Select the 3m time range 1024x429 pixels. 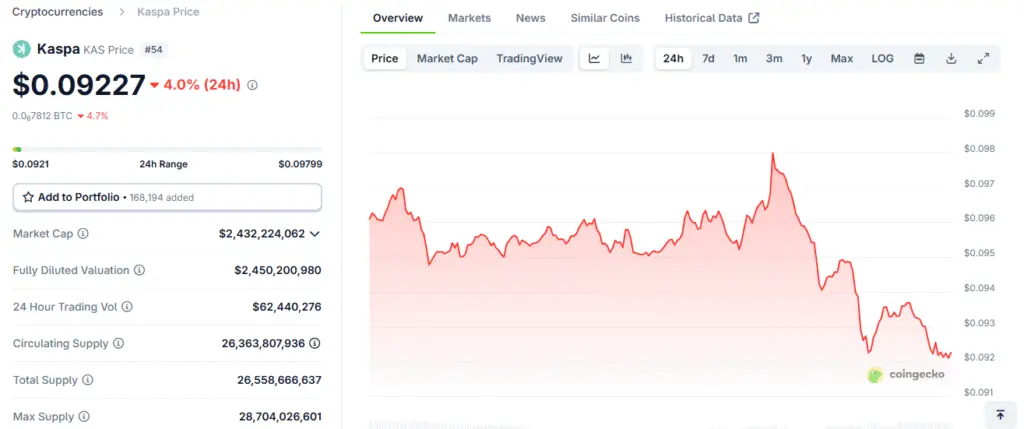tap(774, 58)
